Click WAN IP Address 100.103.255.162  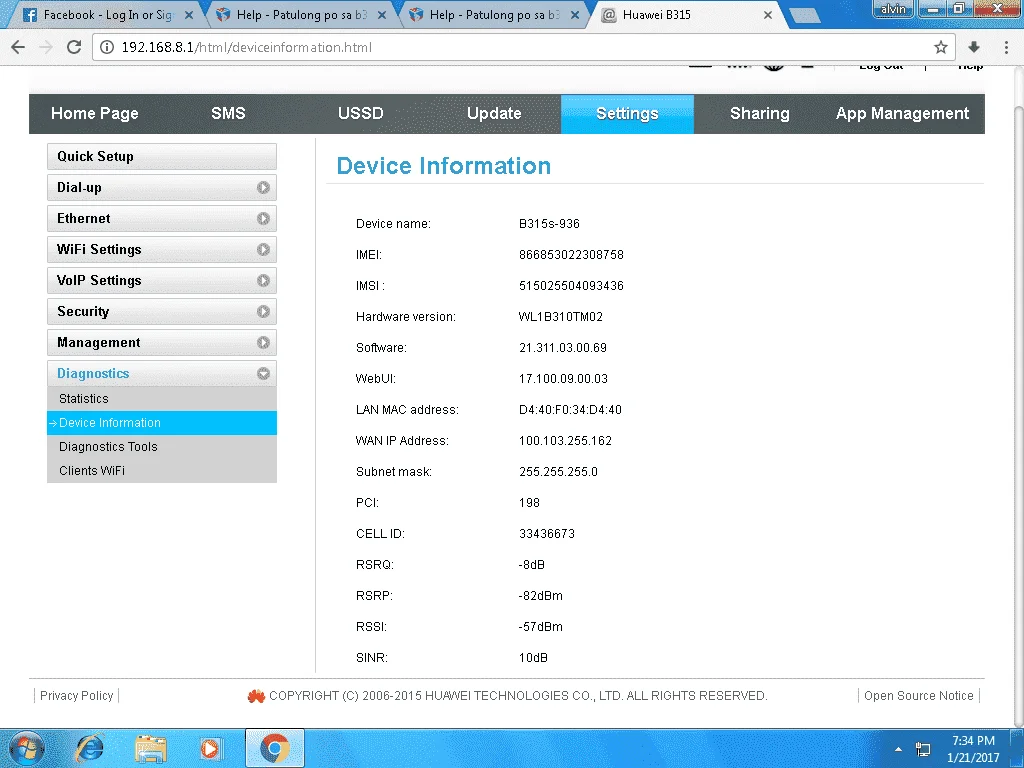565,441
